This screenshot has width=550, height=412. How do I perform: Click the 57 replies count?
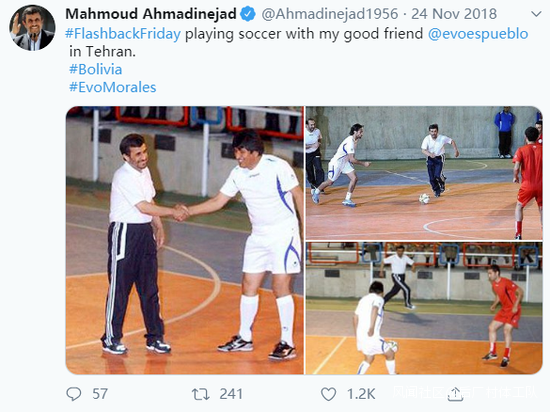pyautogui.click(x=100, y=394)
